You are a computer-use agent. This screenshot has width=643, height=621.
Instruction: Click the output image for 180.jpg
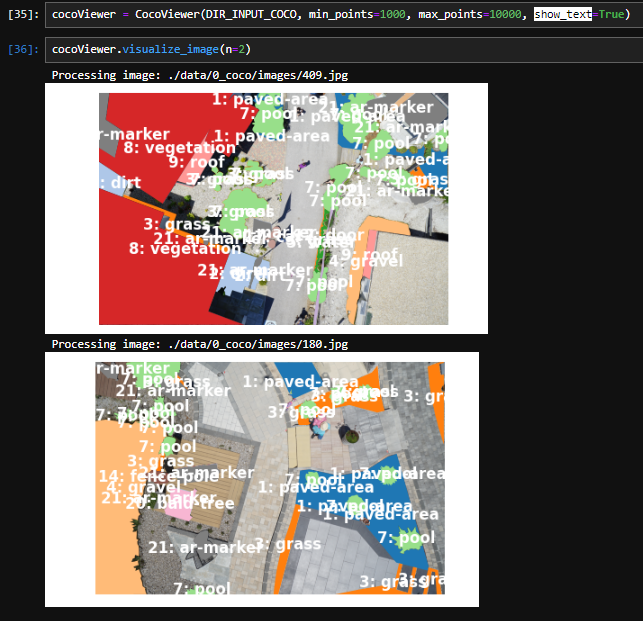point(262,479)
